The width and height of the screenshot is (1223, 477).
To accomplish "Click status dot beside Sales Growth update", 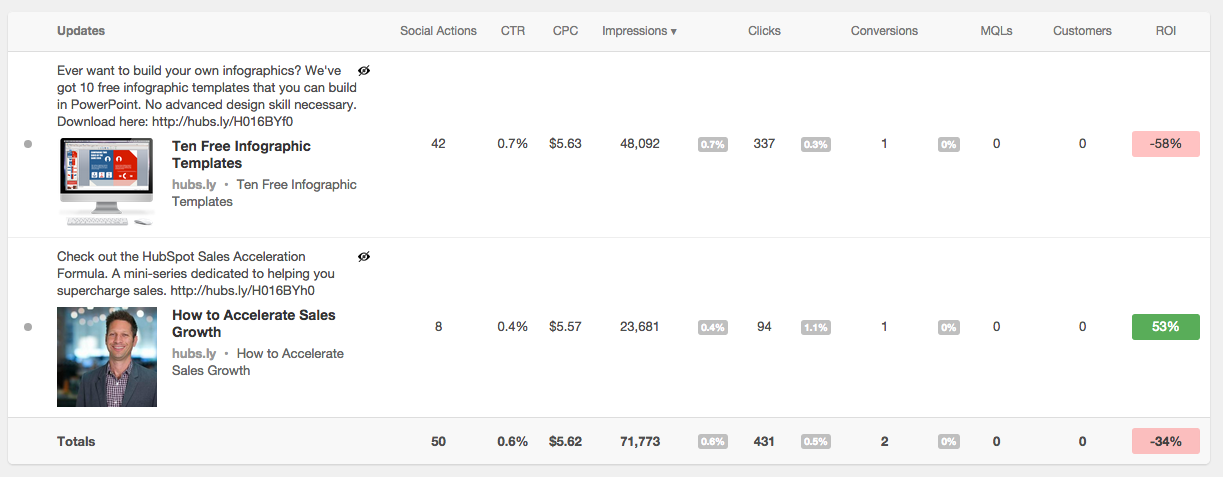I will tap(28, 327).
